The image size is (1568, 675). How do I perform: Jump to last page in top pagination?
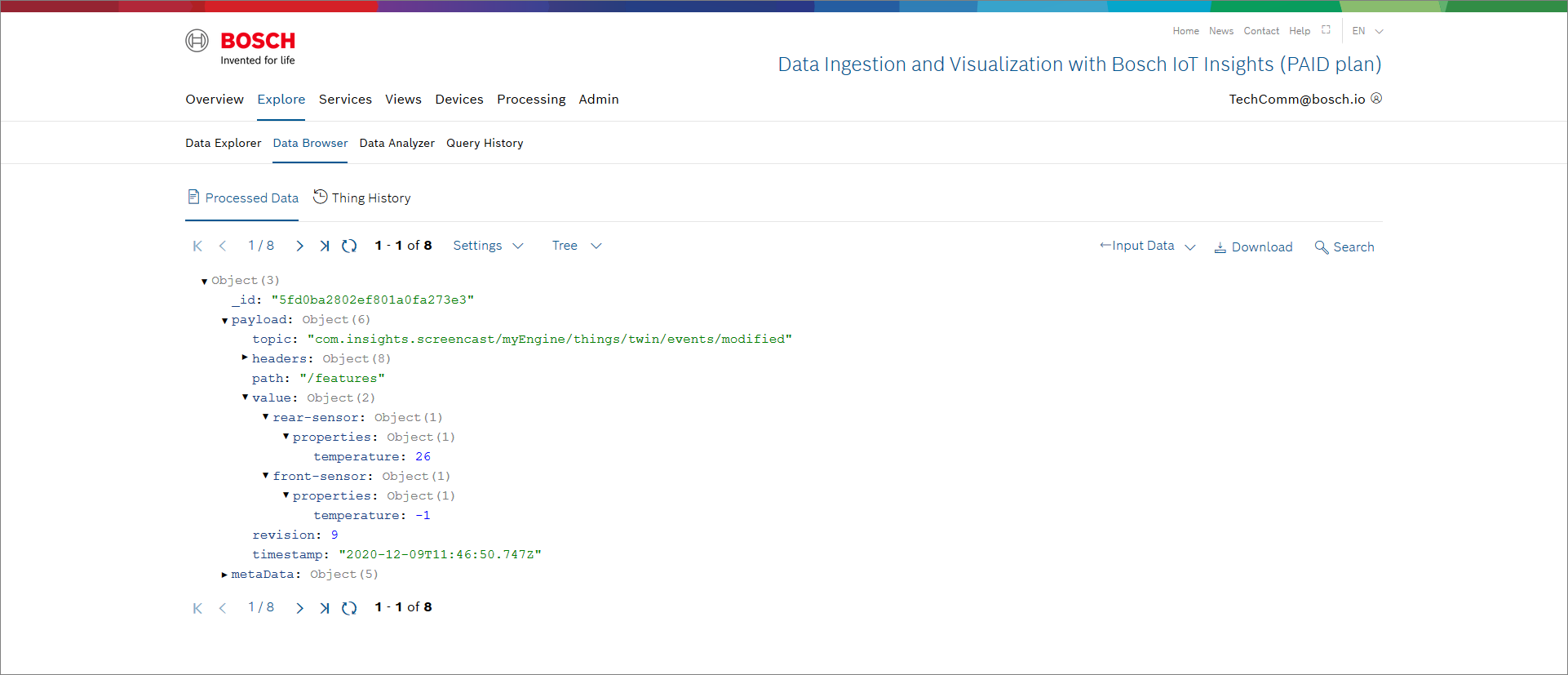[325, 246]
